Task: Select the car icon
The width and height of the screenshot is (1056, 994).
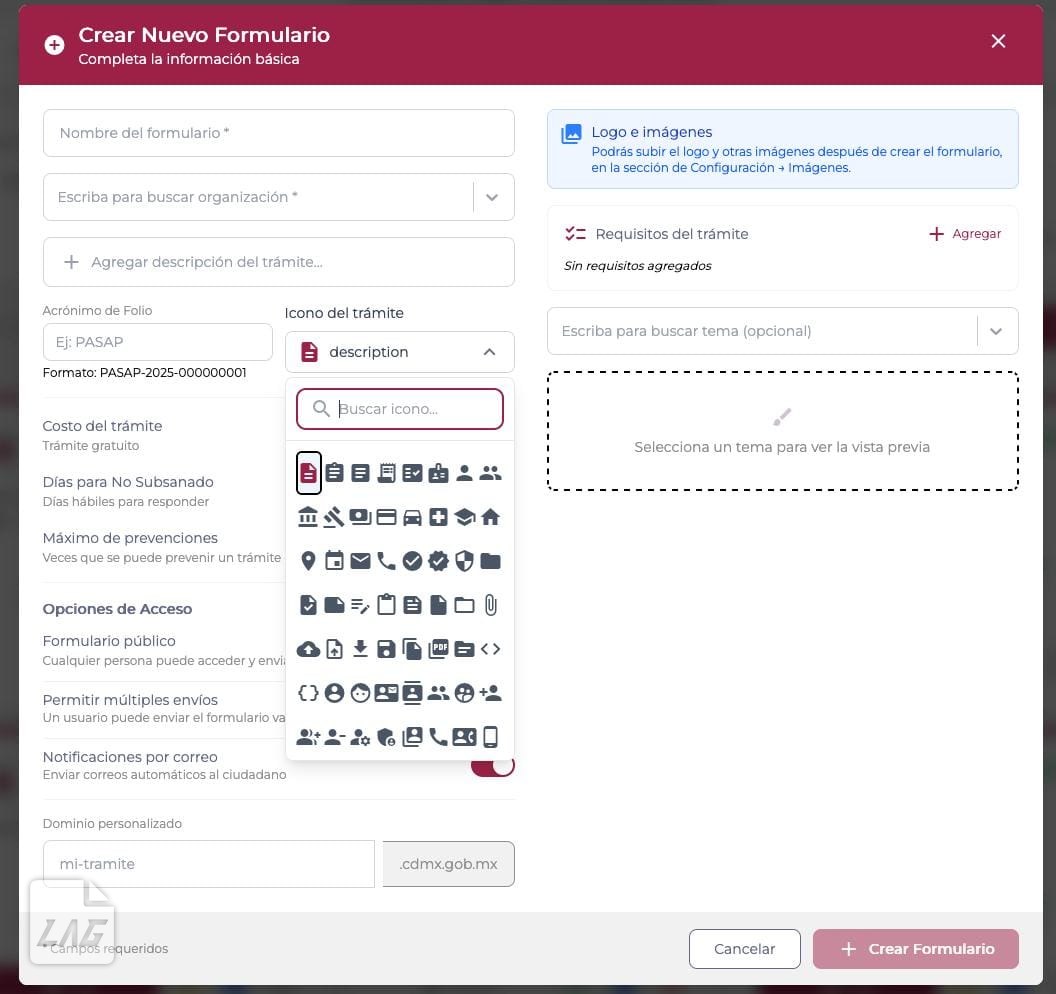Action: [412, 517]
